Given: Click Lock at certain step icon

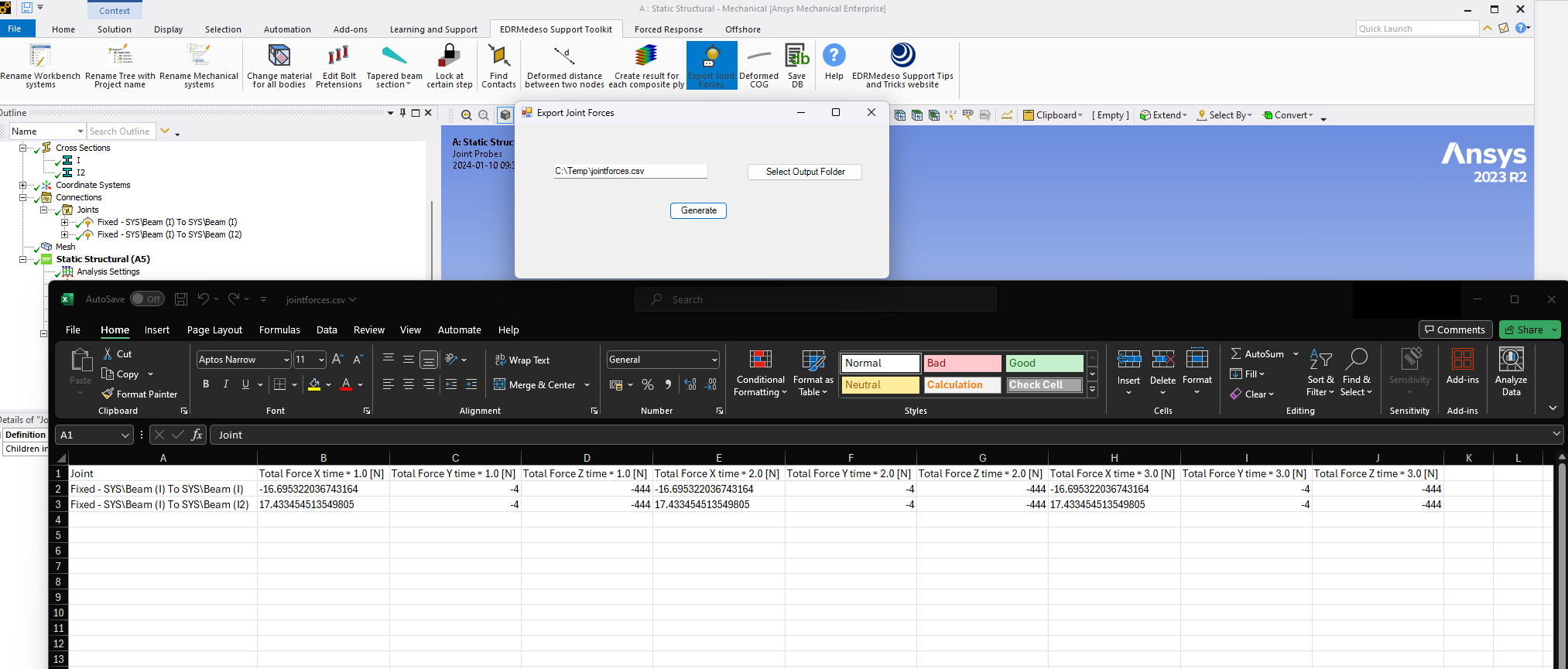Looking at the screenshot, I should point(450,56).
